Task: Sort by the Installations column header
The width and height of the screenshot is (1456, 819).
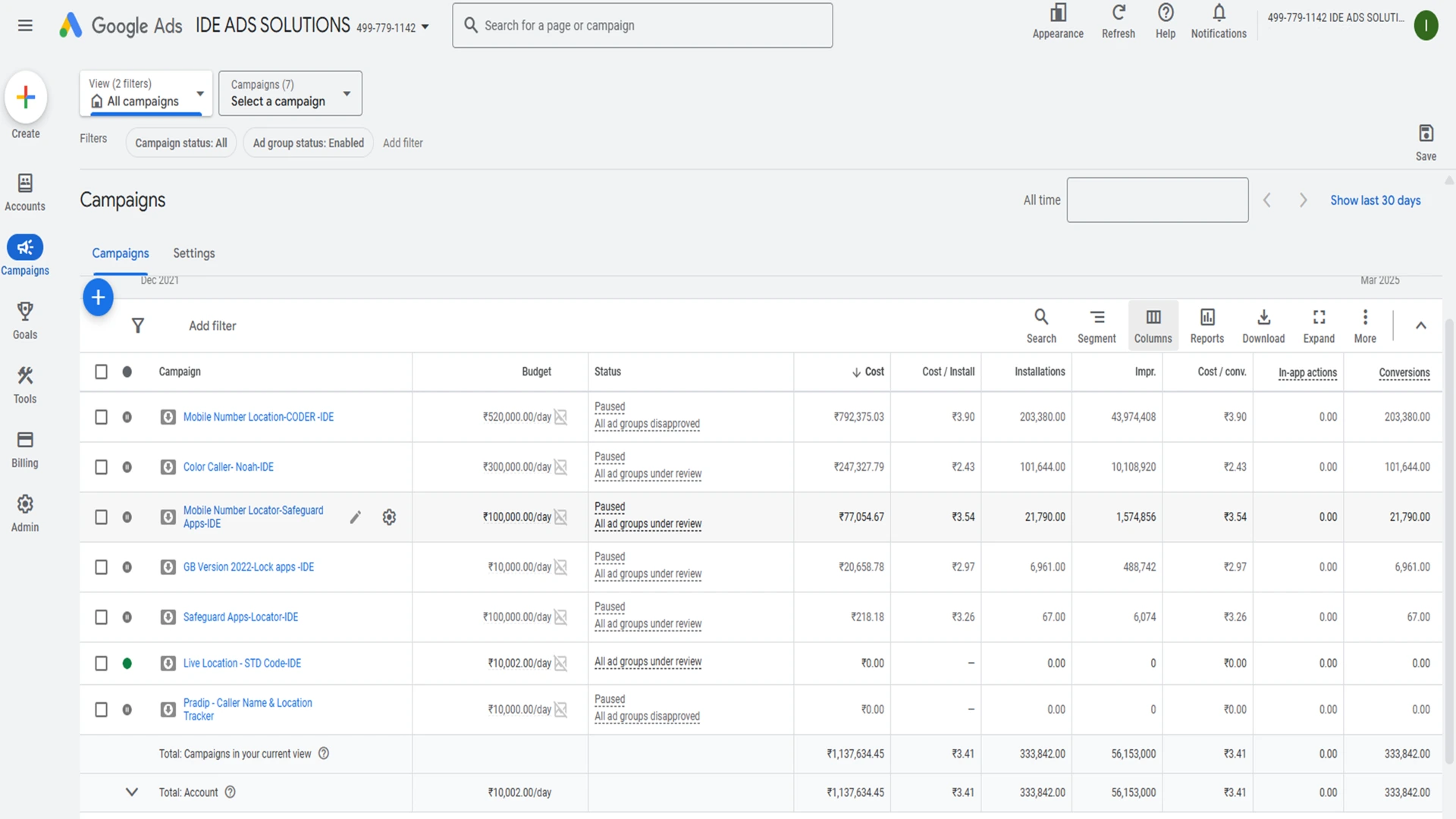Action: point(1040,372)
